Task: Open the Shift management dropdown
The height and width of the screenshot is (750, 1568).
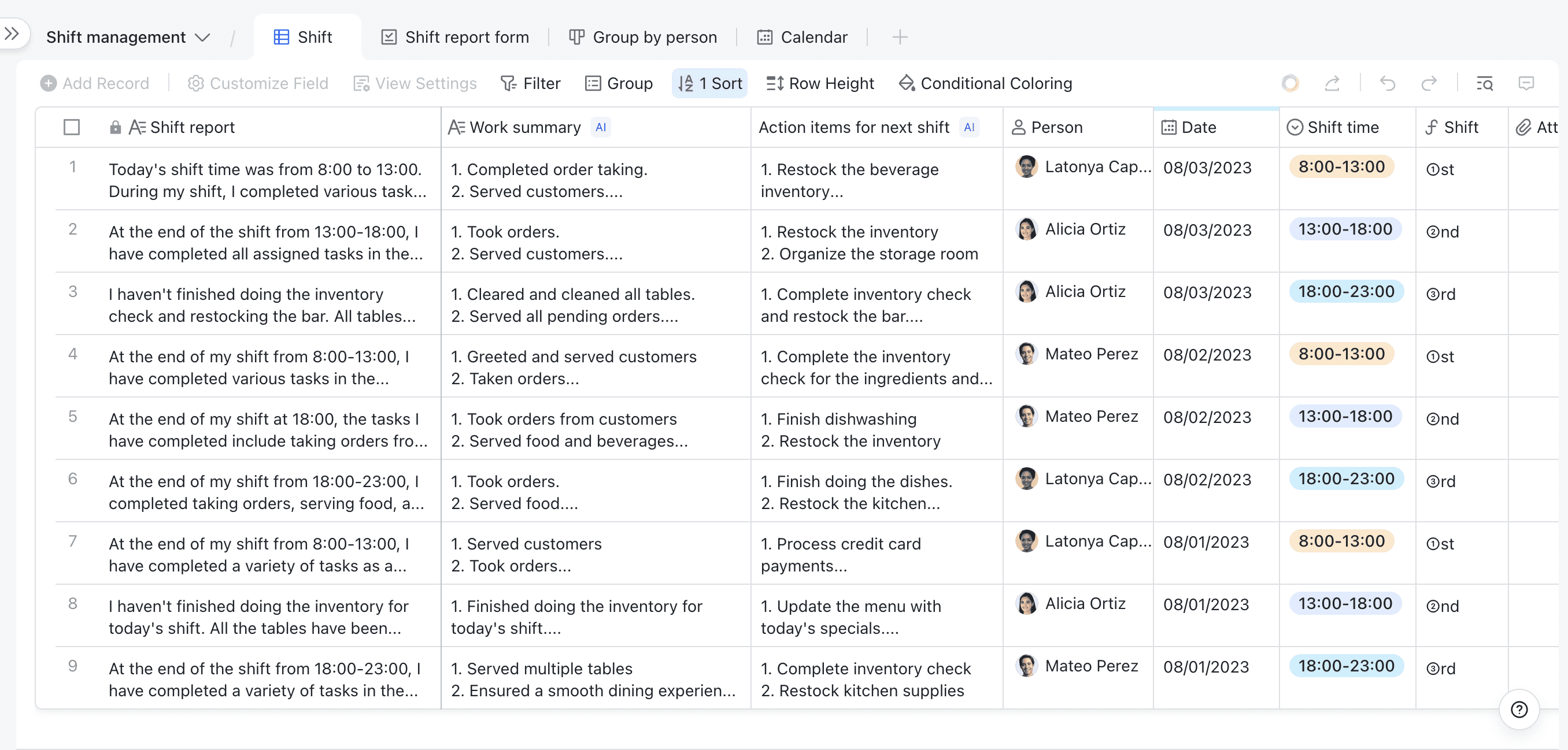Action: point(128,37)
